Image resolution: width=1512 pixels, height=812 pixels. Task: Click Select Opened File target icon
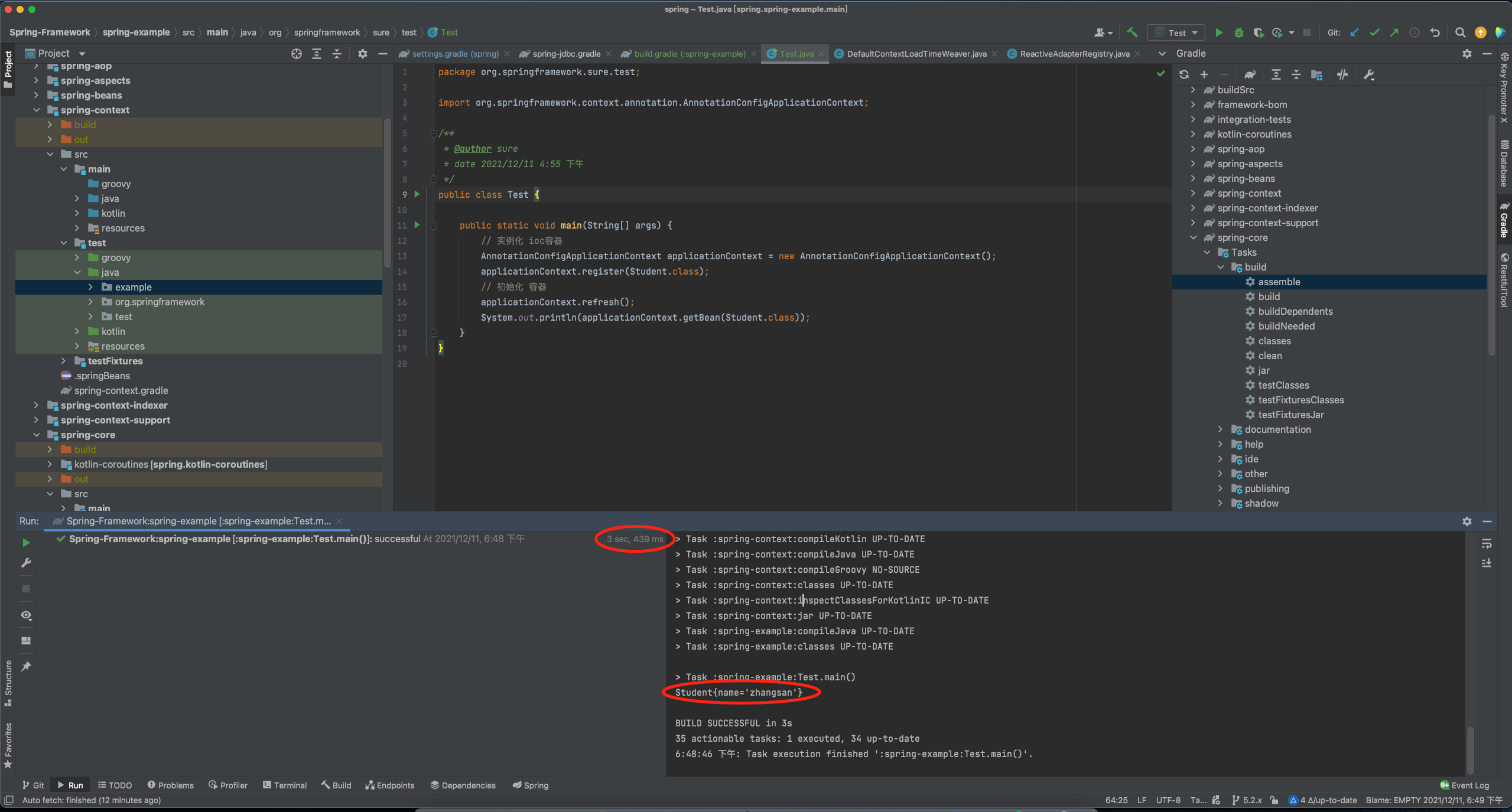296,54
